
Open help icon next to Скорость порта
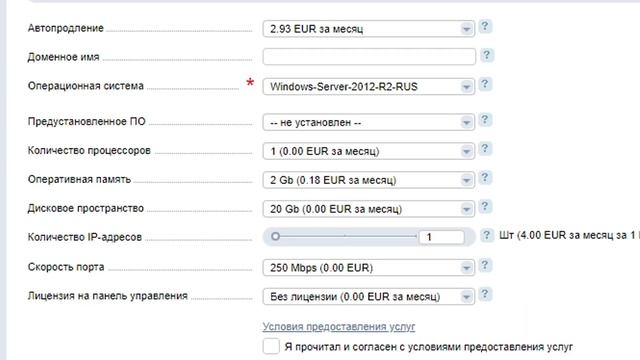(485, 265)
